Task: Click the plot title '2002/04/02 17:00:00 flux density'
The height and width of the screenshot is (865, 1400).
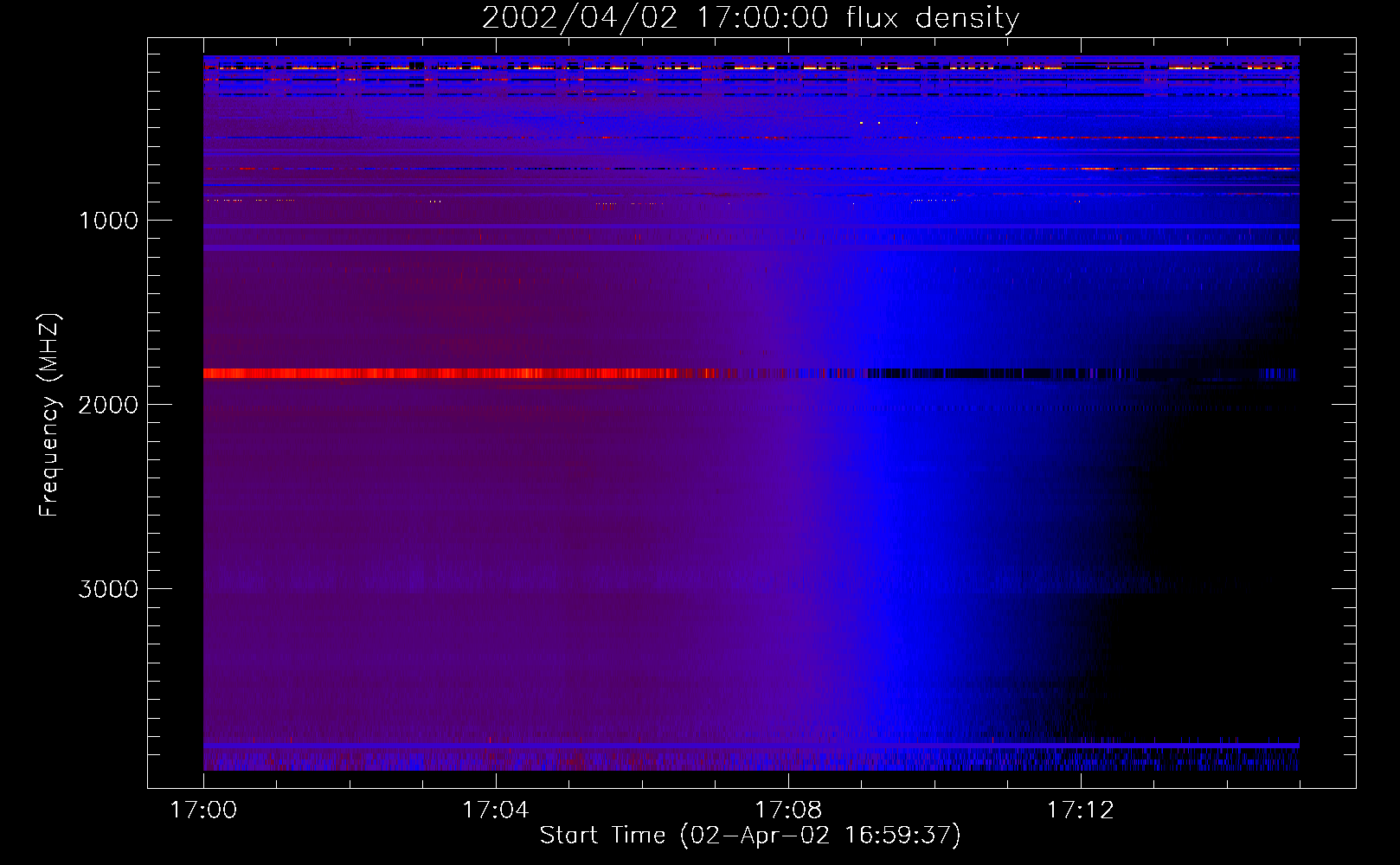Action: pos(750,17)
